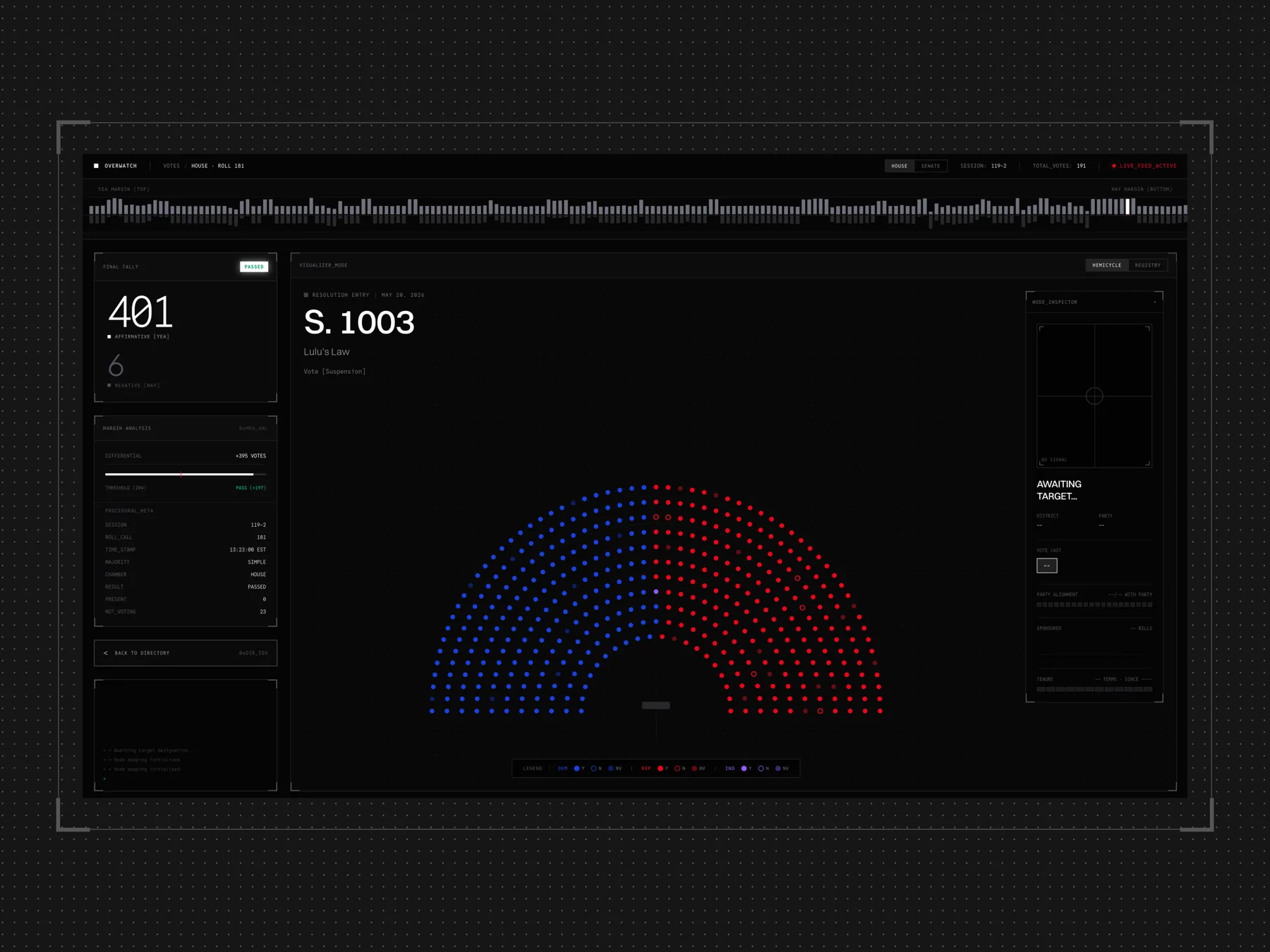Click 'Vote [Suspension]' text
The image size is (1270, 952).
pos(334,372)
